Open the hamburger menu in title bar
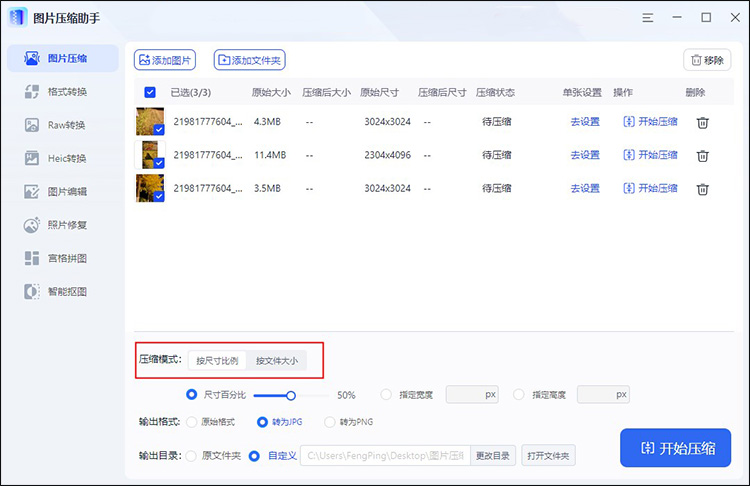The height and width of the screenshot is (486, 750). click(x=648, y=18)
